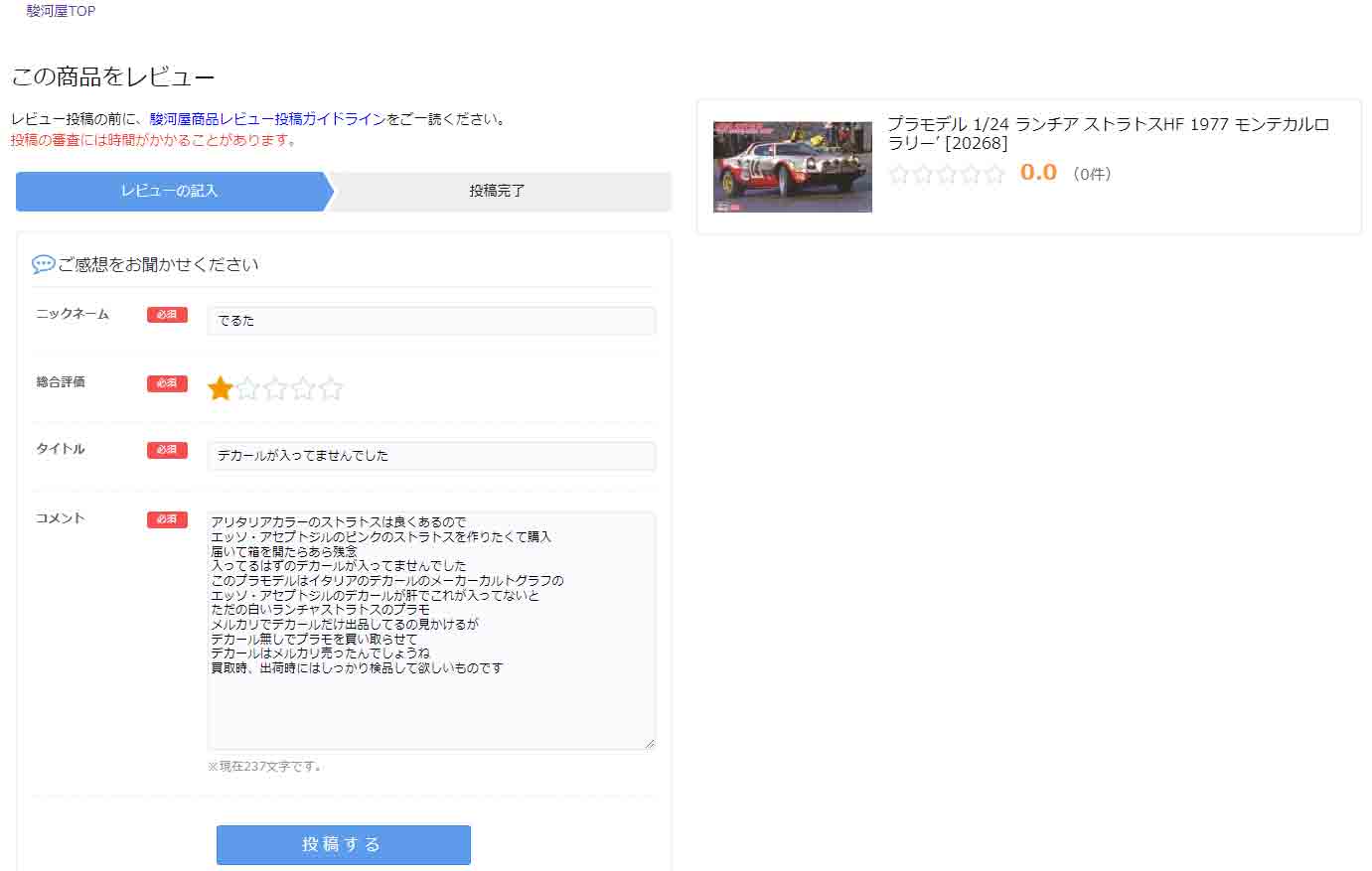
Task: Set overall rating to three stars
Action: tap(275, 388)
